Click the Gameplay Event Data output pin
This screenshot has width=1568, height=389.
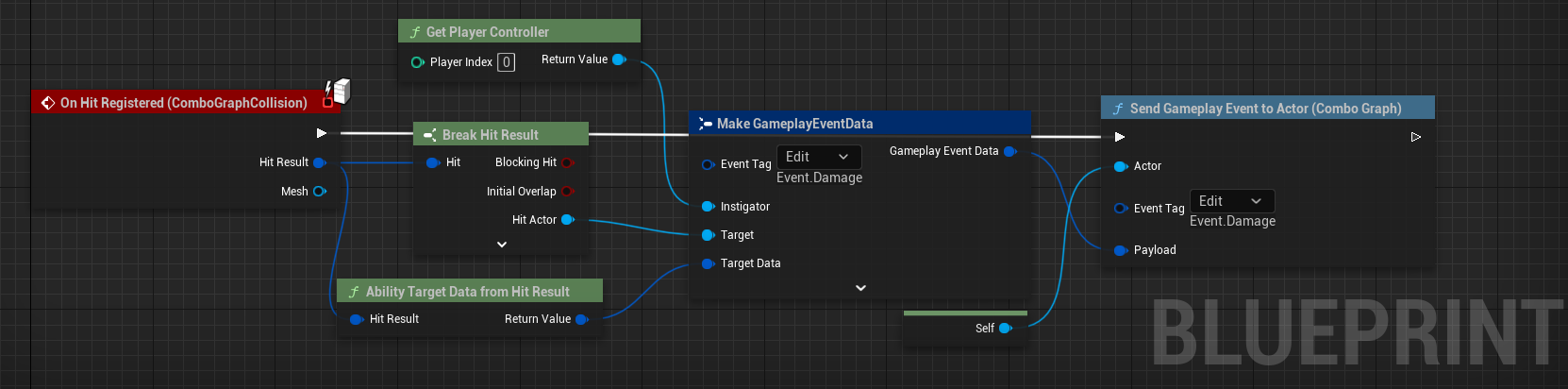tap(1009, 151)
